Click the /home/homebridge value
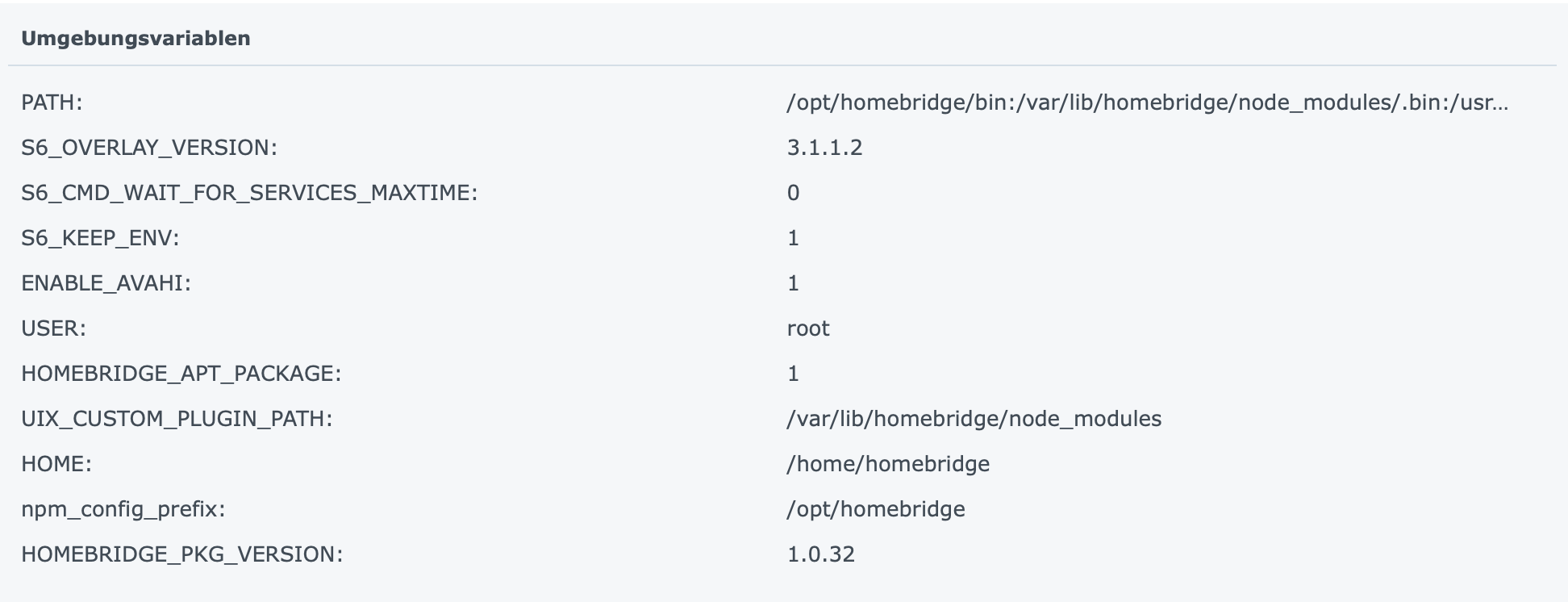Screen dimensions: 1568x602 (x=888, y=464)
